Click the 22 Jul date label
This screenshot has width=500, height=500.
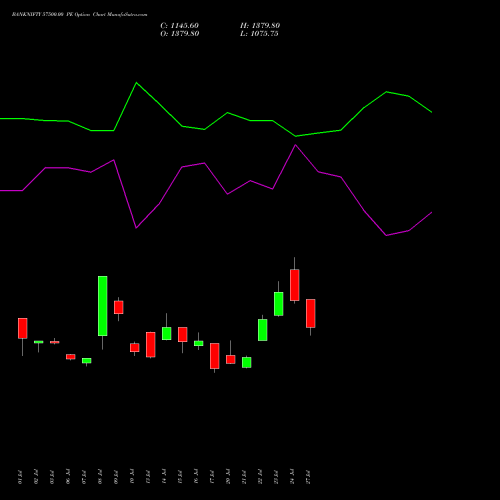pos(260,477)
